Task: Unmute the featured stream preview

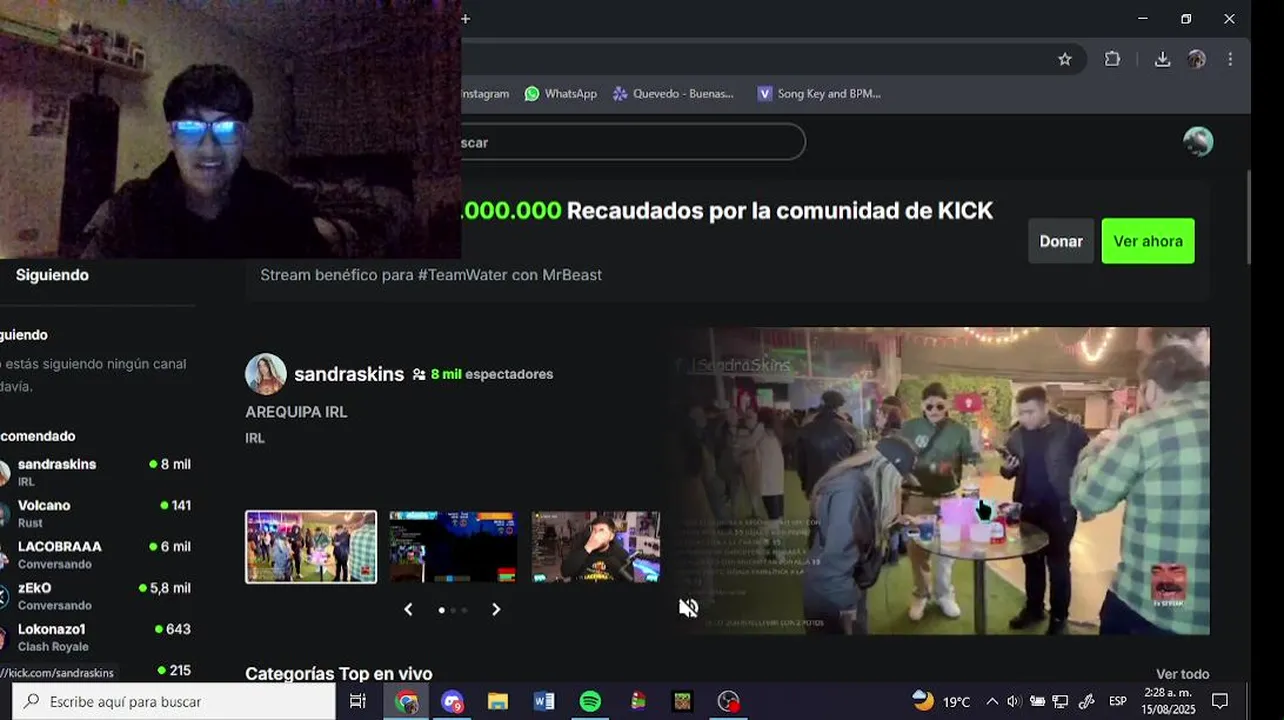Action: 689,608
